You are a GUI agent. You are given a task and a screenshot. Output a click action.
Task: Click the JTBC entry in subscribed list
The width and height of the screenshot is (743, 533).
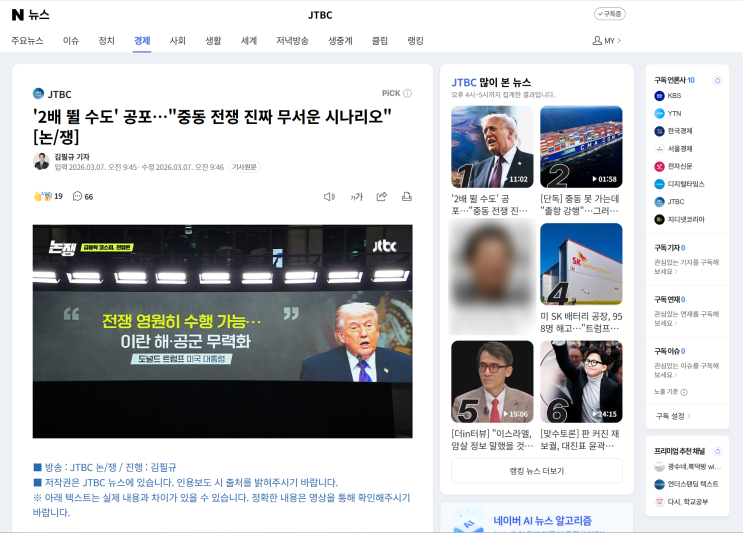click(670, 202)
